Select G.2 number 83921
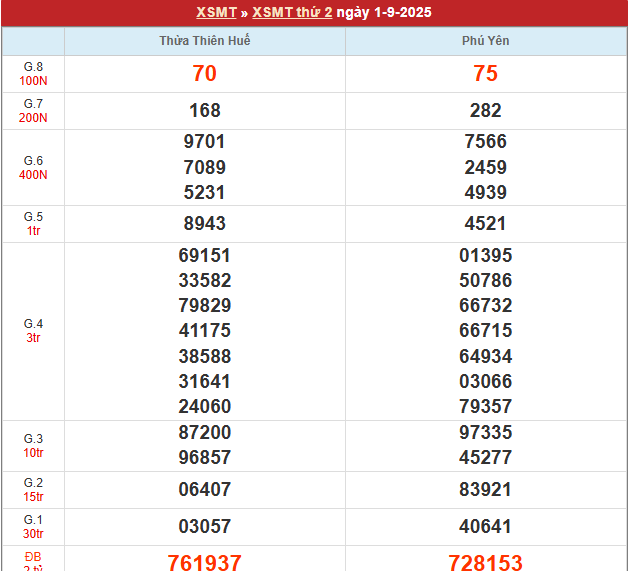Viewport: 629px width, 571px height. pos(485,490)
